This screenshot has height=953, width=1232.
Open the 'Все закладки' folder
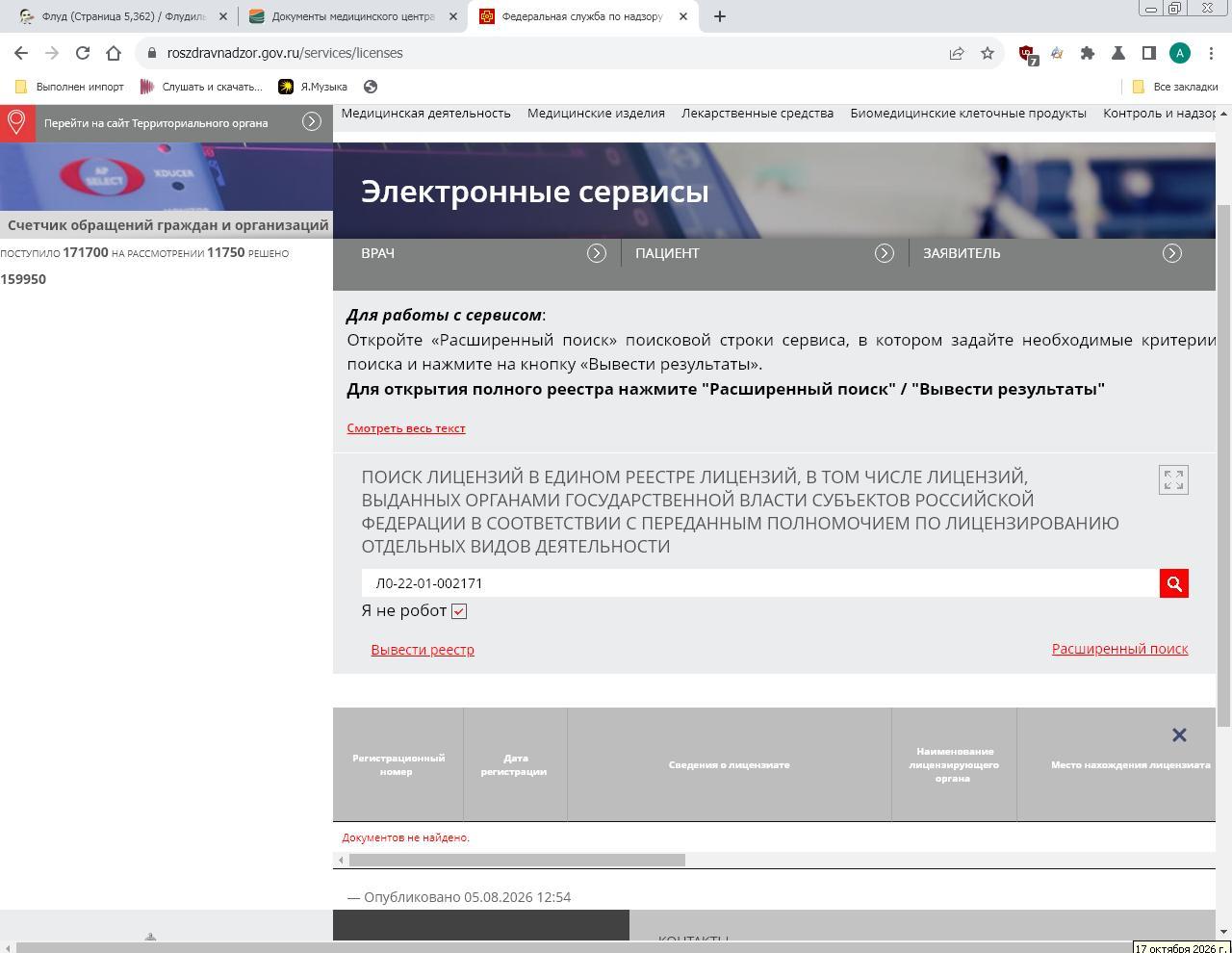point(1175,87)
